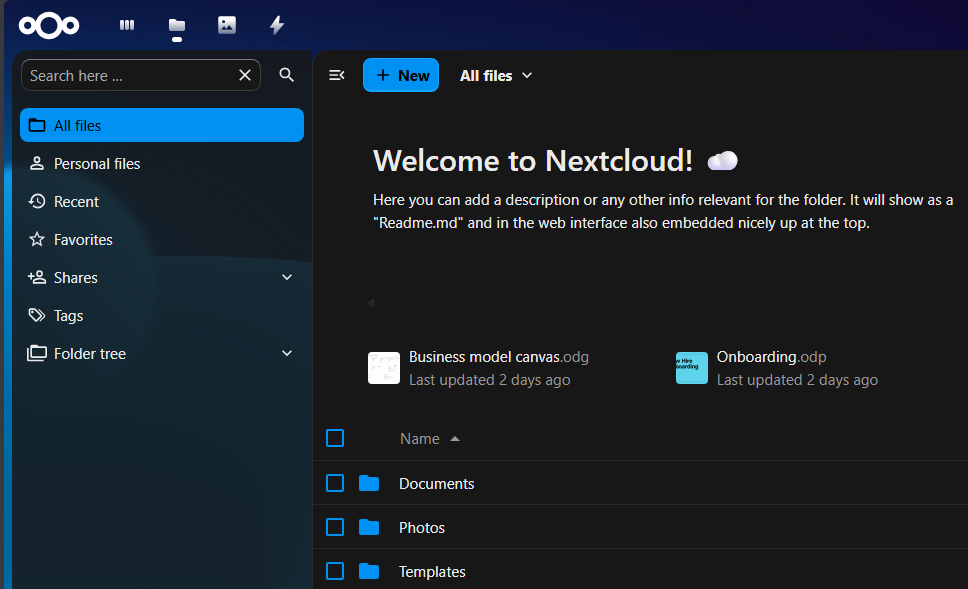Toggle the select all files checkbox

(x=335, y=438)
